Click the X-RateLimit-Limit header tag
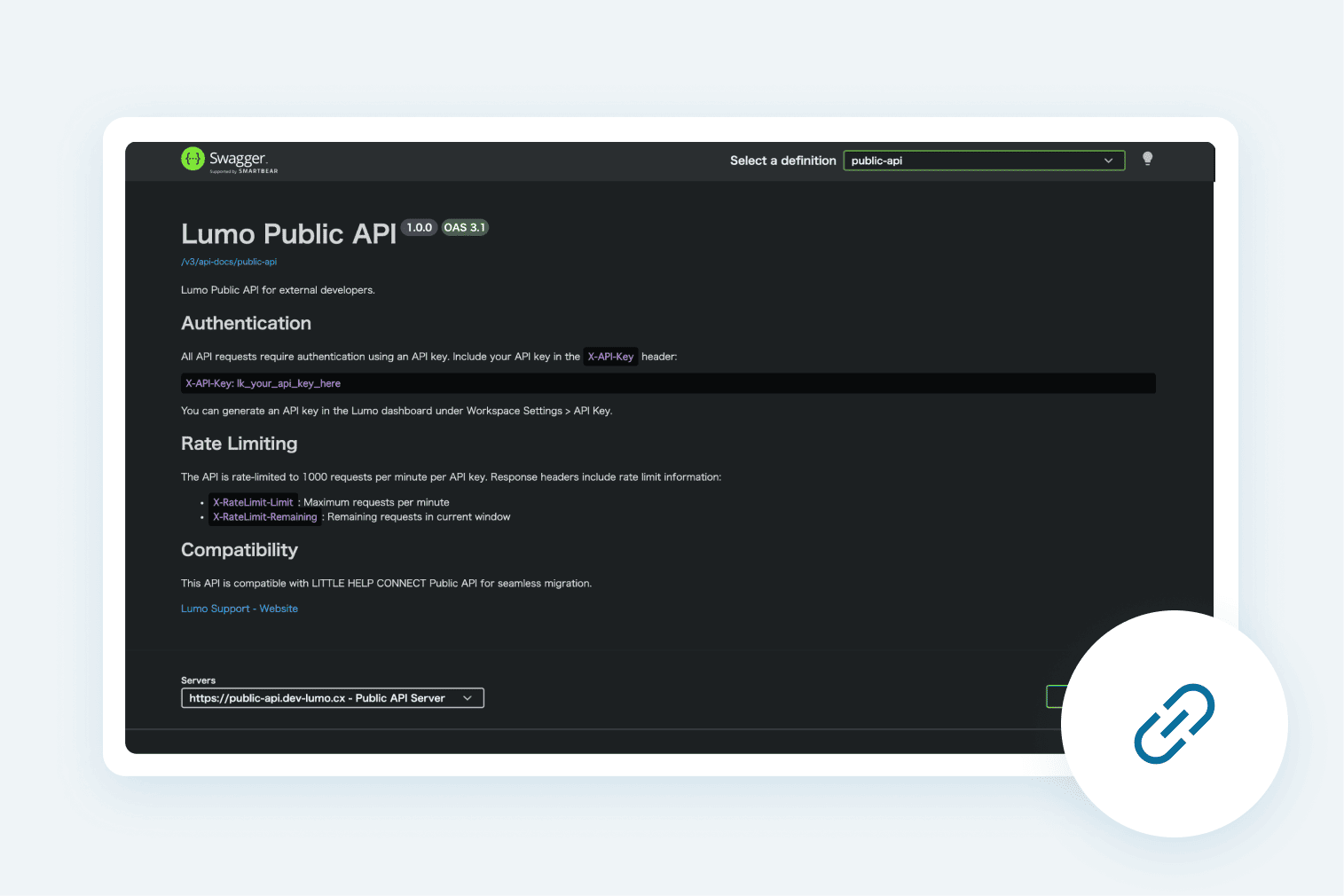This screenshot has height=896, width=1344. (253, 502)
